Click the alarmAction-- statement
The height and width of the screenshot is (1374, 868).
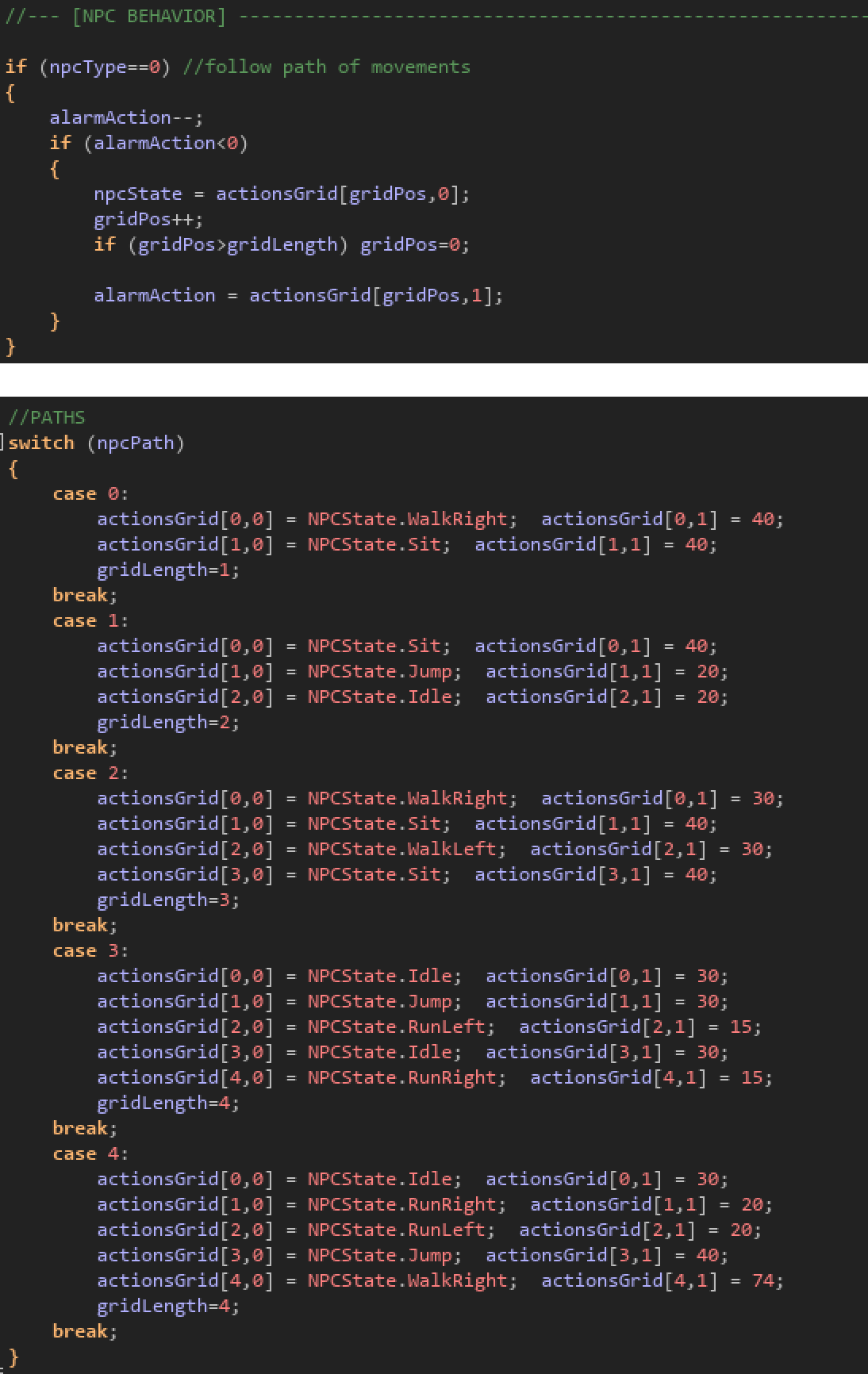[x=125, y=117]
